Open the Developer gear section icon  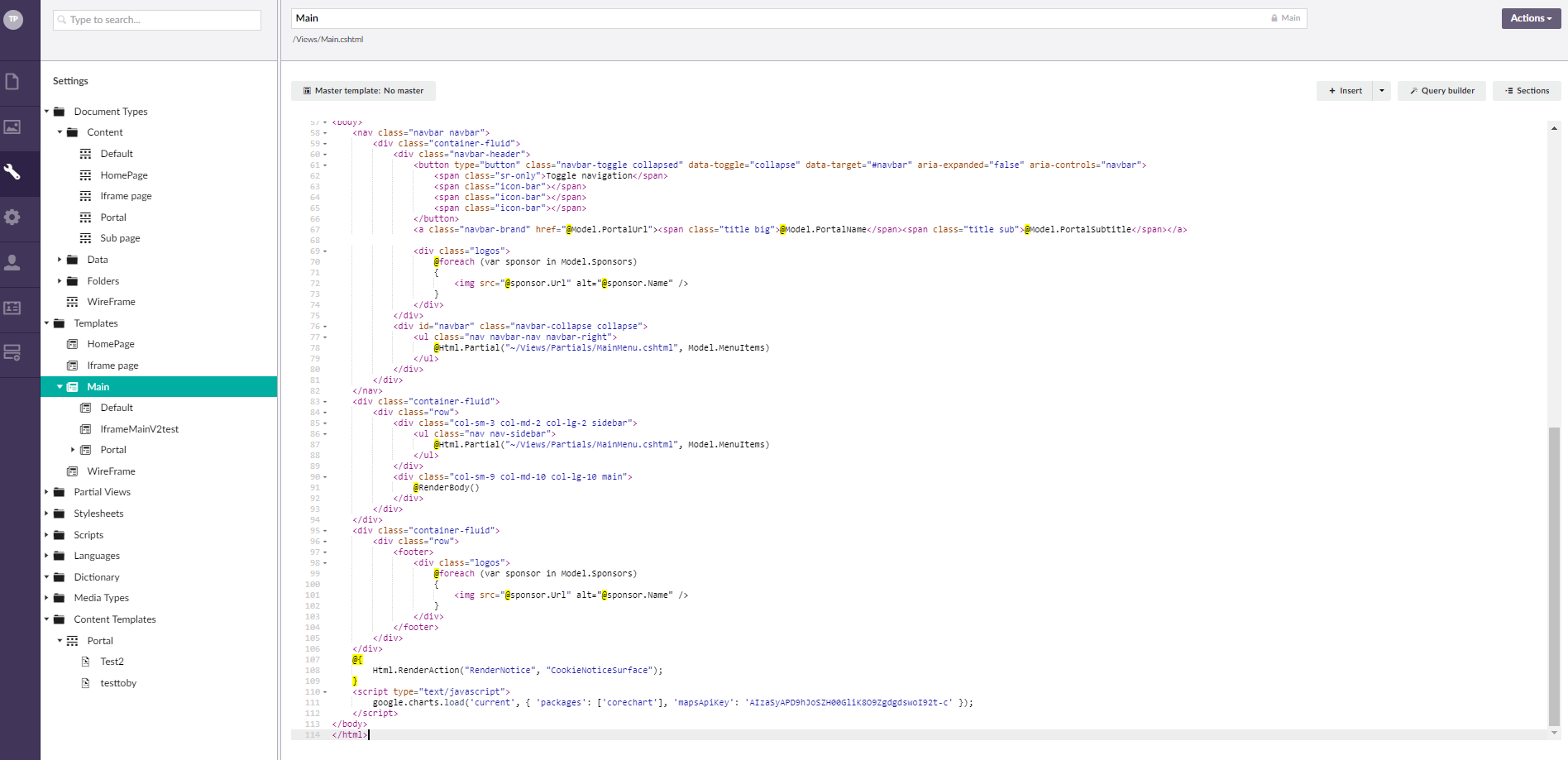tap(12, 217)
